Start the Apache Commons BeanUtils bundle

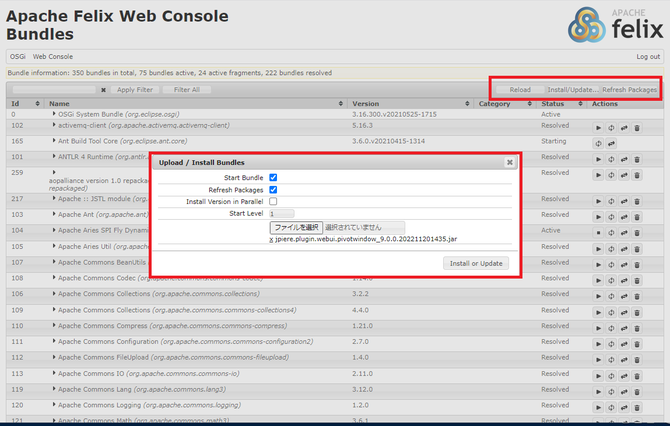coord(598,265)
